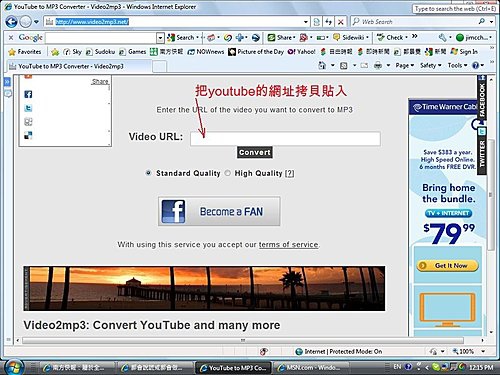Click the Google toolbar Search button
The image size is (500, 375).
point(183,38)
